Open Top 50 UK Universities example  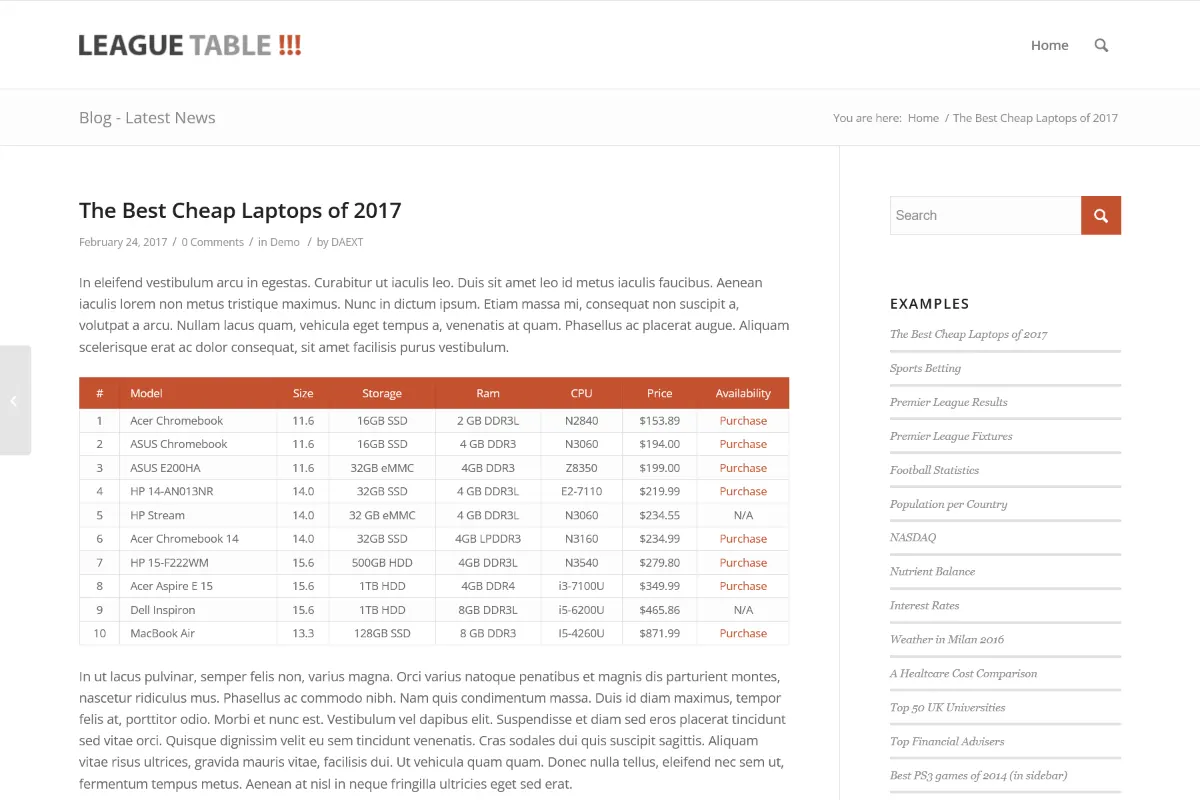pyautogui.click(x=947, y=707)
